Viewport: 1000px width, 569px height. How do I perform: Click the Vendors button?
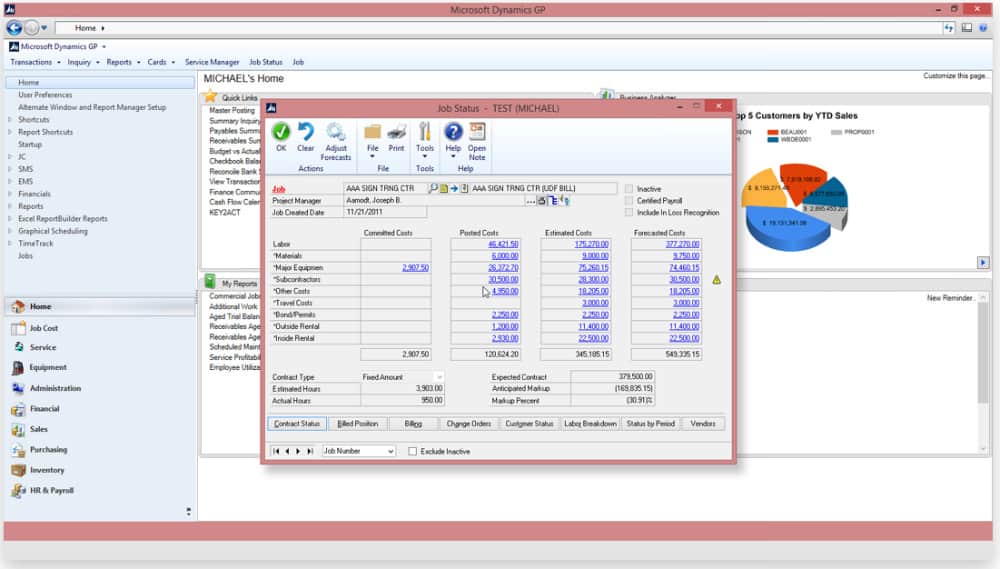[x=703, y=424]
